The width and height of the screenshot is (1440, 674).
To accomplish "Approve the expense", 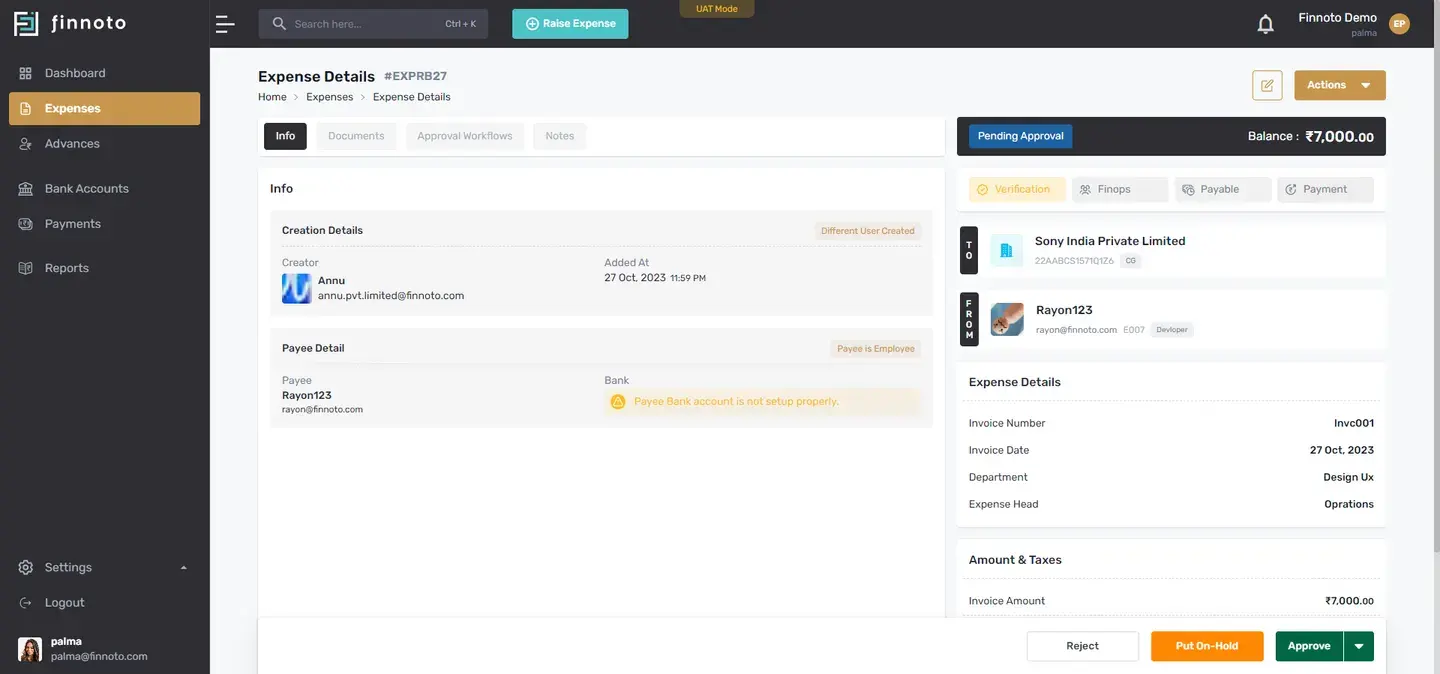I will (x=1309, y=647).
